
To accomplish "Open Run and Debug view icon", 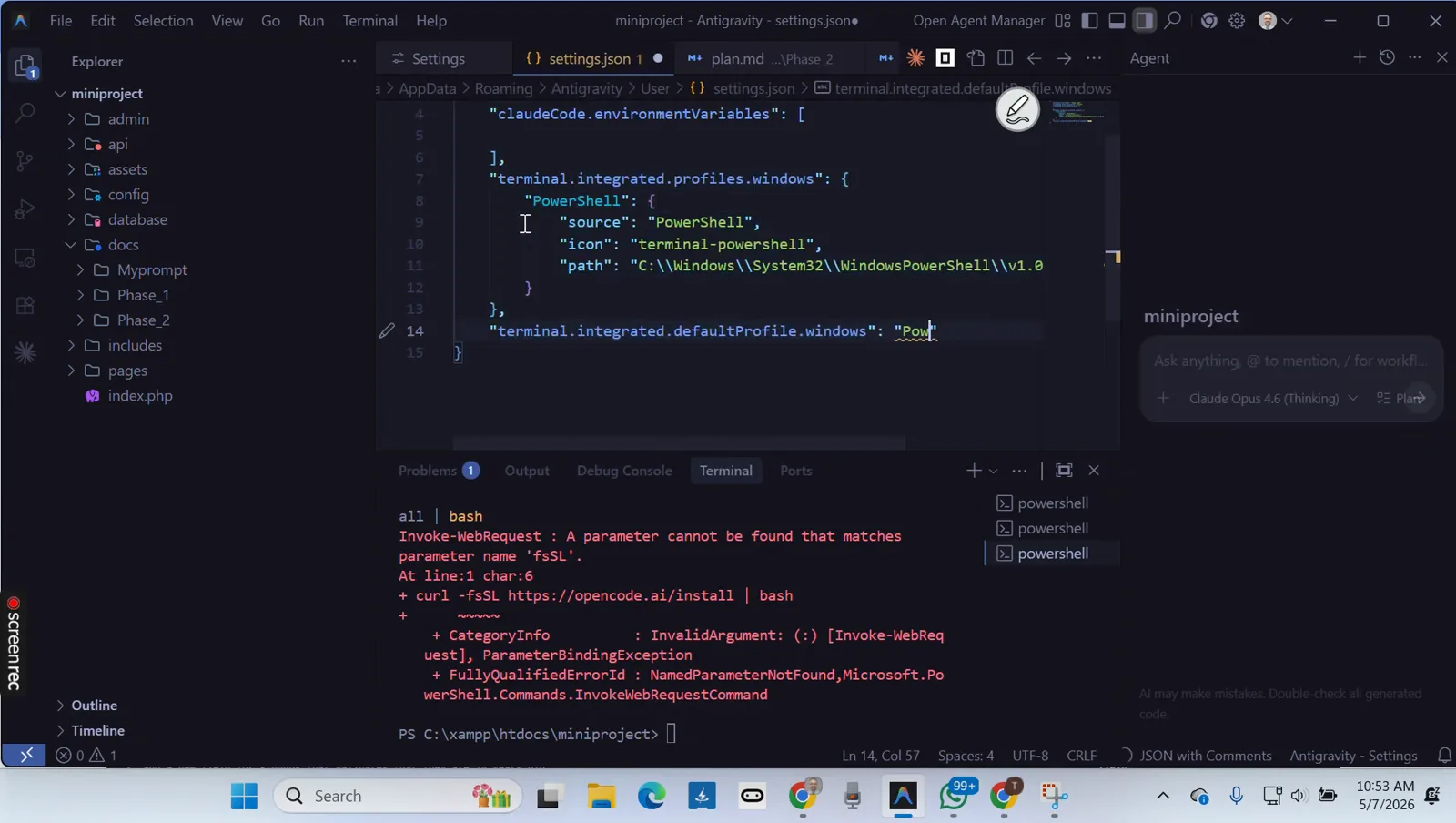I will click(x=25, y=209).
